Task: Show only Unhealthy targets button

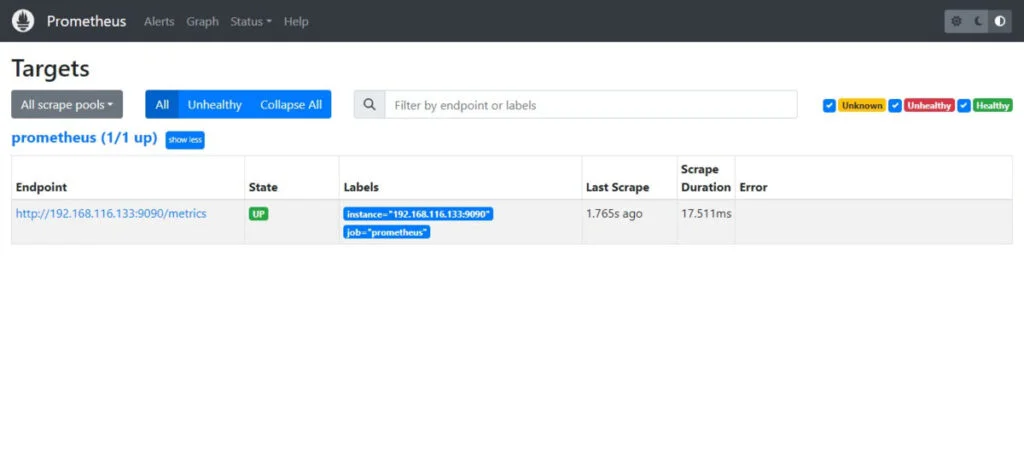Action: click(215, 105)
